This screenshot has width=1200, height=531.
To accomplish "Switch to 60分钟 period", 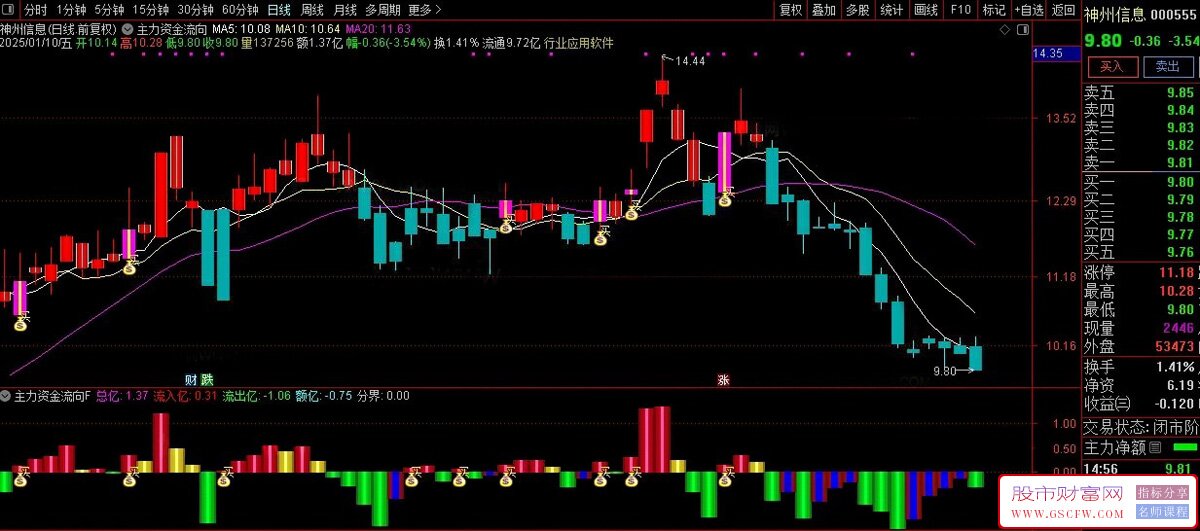I will pos(241,10).
